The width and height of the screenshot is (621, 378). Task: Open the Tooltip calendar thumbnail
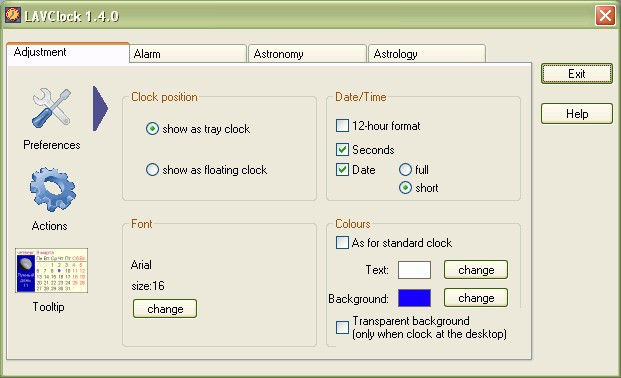pyautogui.click(x=51, y=271)
